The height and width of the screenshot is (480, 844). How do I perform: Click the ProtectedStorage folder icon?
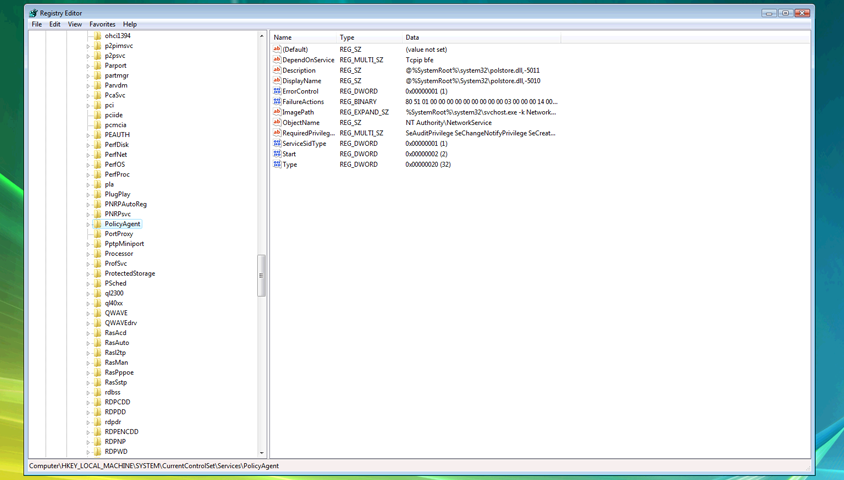[x=98, y=274]
